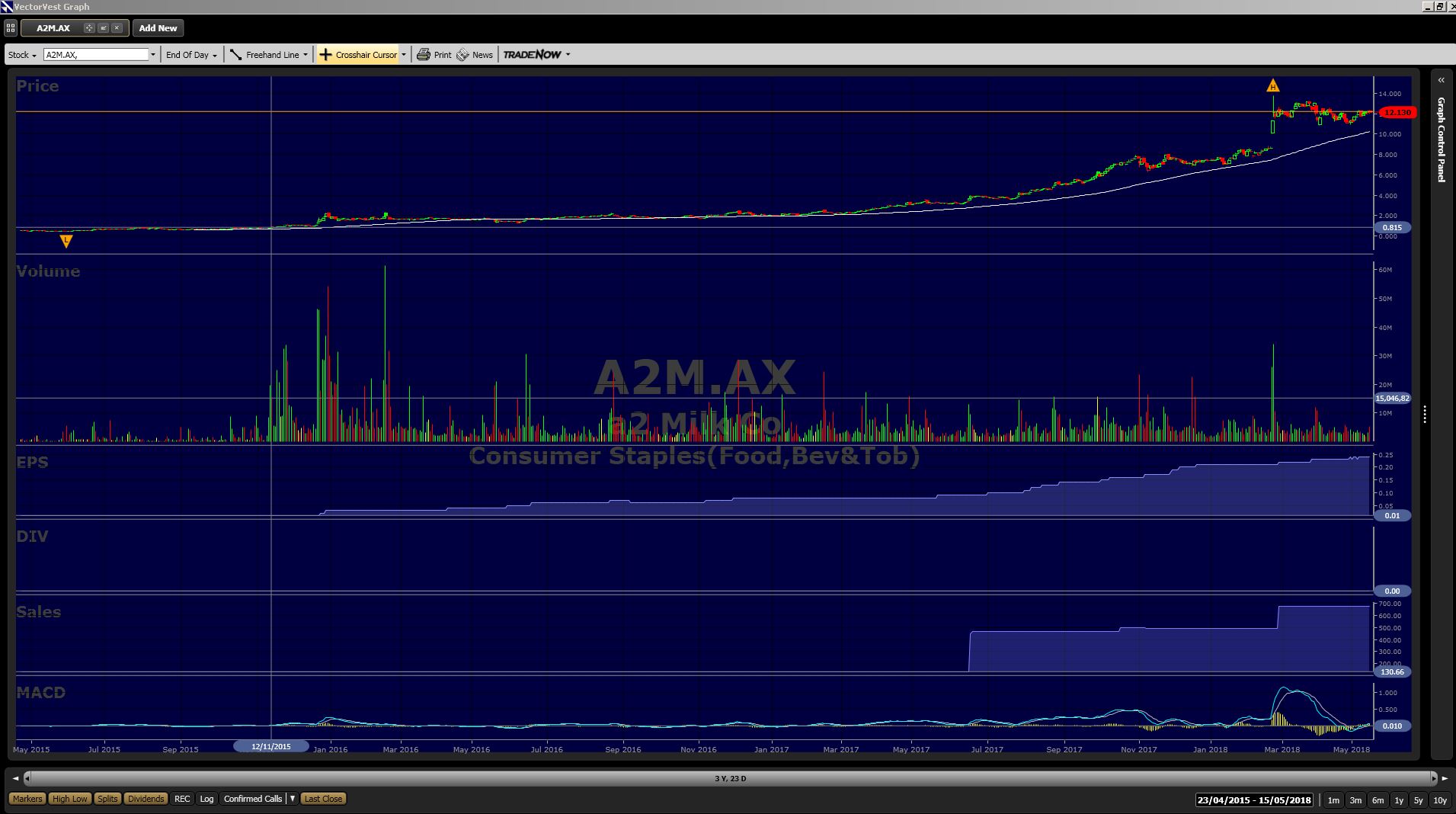The height and width of the screenshot is (814, 1456).
Task: Set range to 3m
Action: tap(1355, 800)
